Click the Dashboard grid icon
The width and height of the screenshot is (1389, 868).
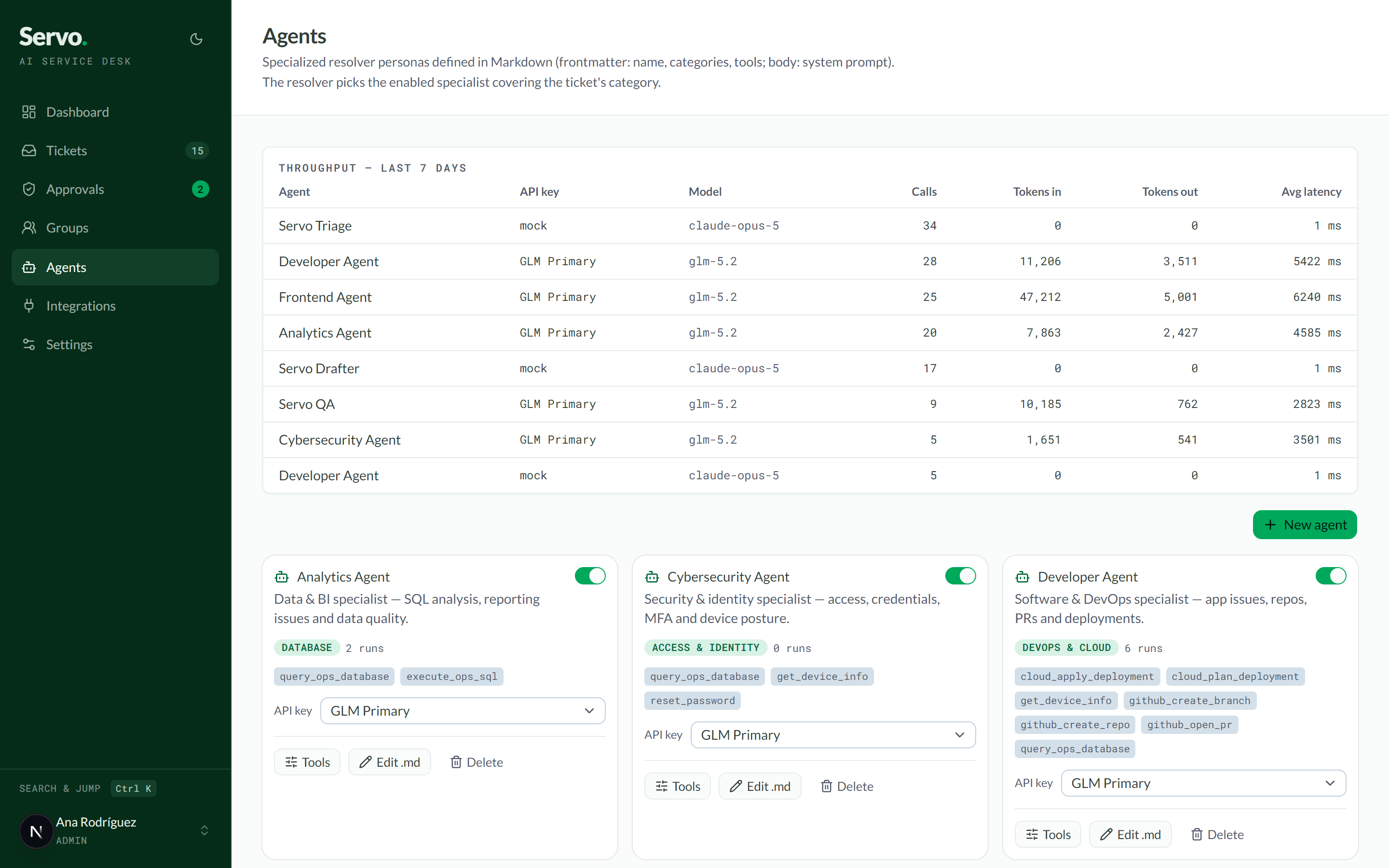pyautogui.click(x=29, y=112)
